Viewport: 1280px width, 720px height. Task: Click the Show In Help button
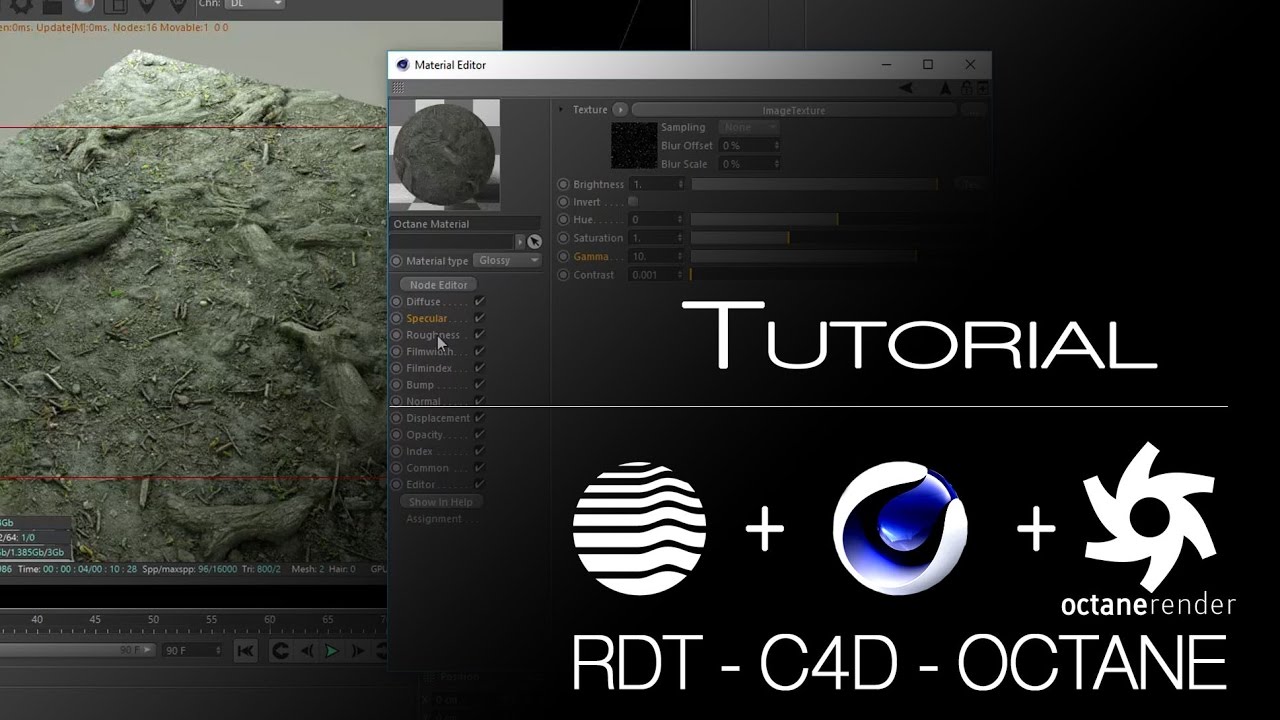click(x=441, y=502)
